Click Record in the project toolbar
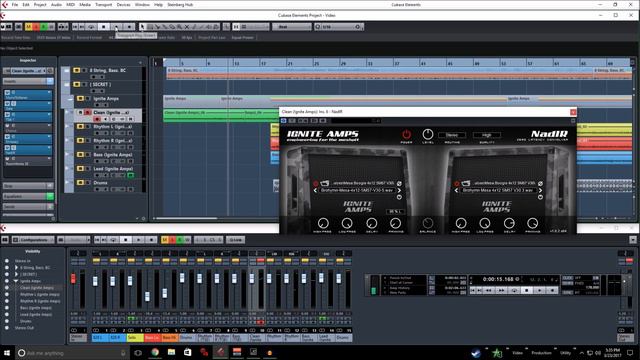Image resolution: width=640 pixels, height=360 pixels. [129, 27]
